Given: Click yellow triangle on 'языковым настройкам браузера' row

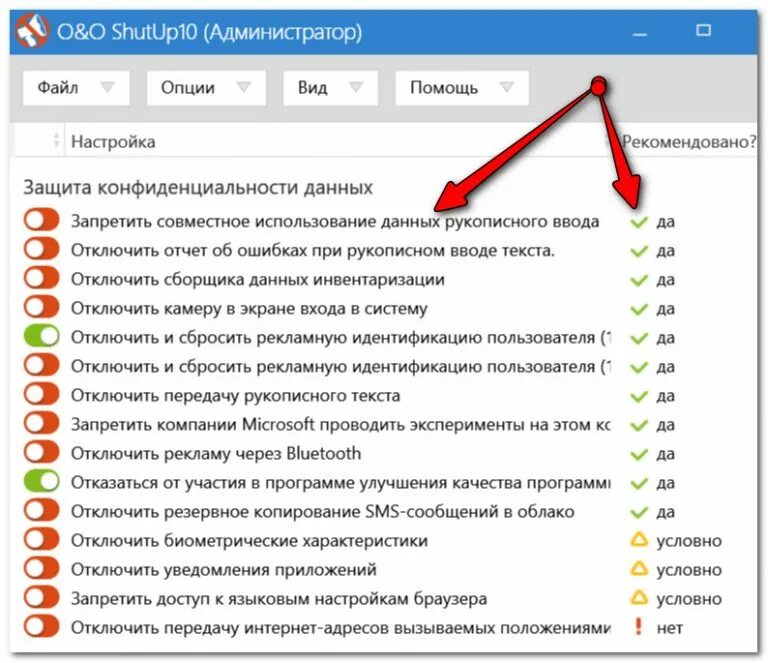Looking at the screenshot, I should pyautogui.click(x=639, y=597).
